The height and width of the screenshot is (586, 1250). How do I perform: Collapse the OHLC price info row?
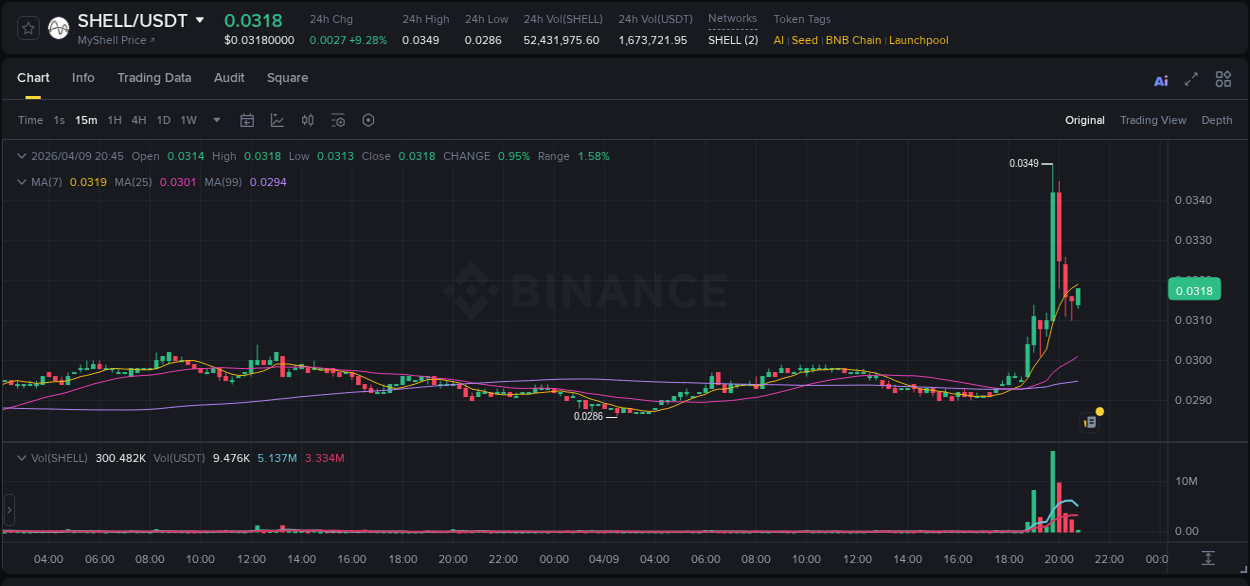pyautogui.click(x=22, y=156)
